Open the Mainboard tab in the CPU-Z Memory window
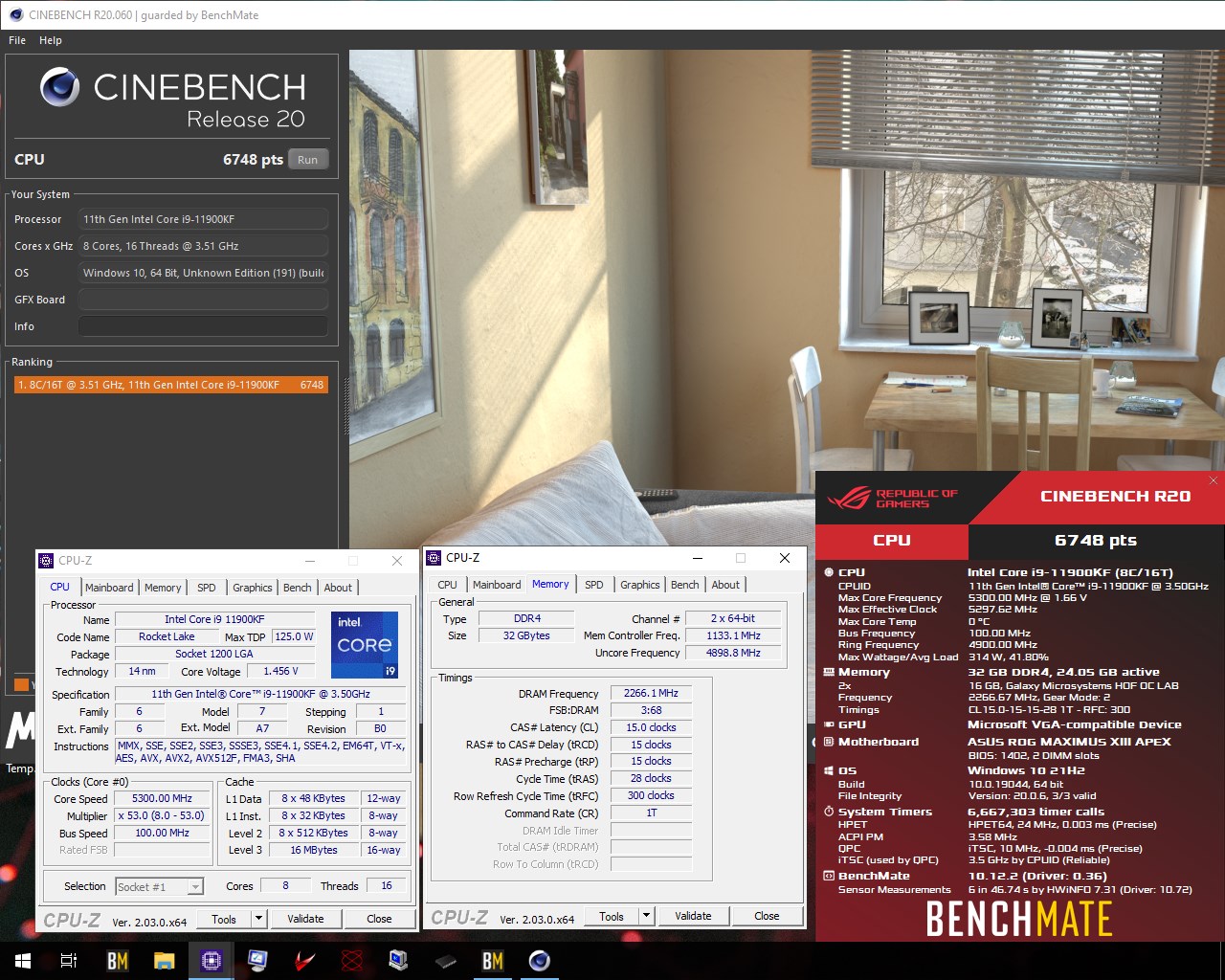1225x980 pixels. click(497, 585)
